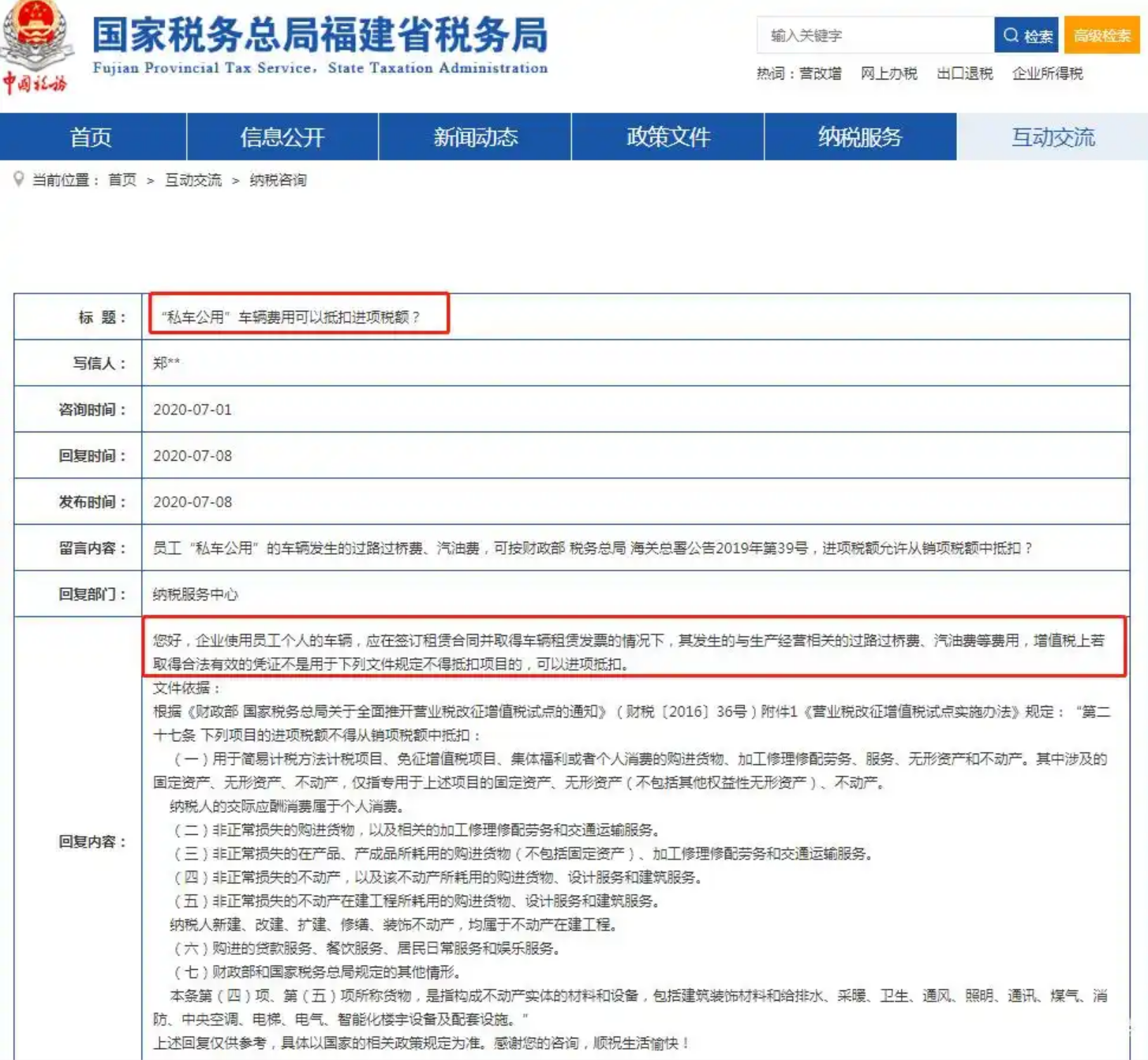This screenshot has width=1148, height=1060.
Task: Click the national tax emblem logo
Action: pyautogui.click(x=36, y=46)
